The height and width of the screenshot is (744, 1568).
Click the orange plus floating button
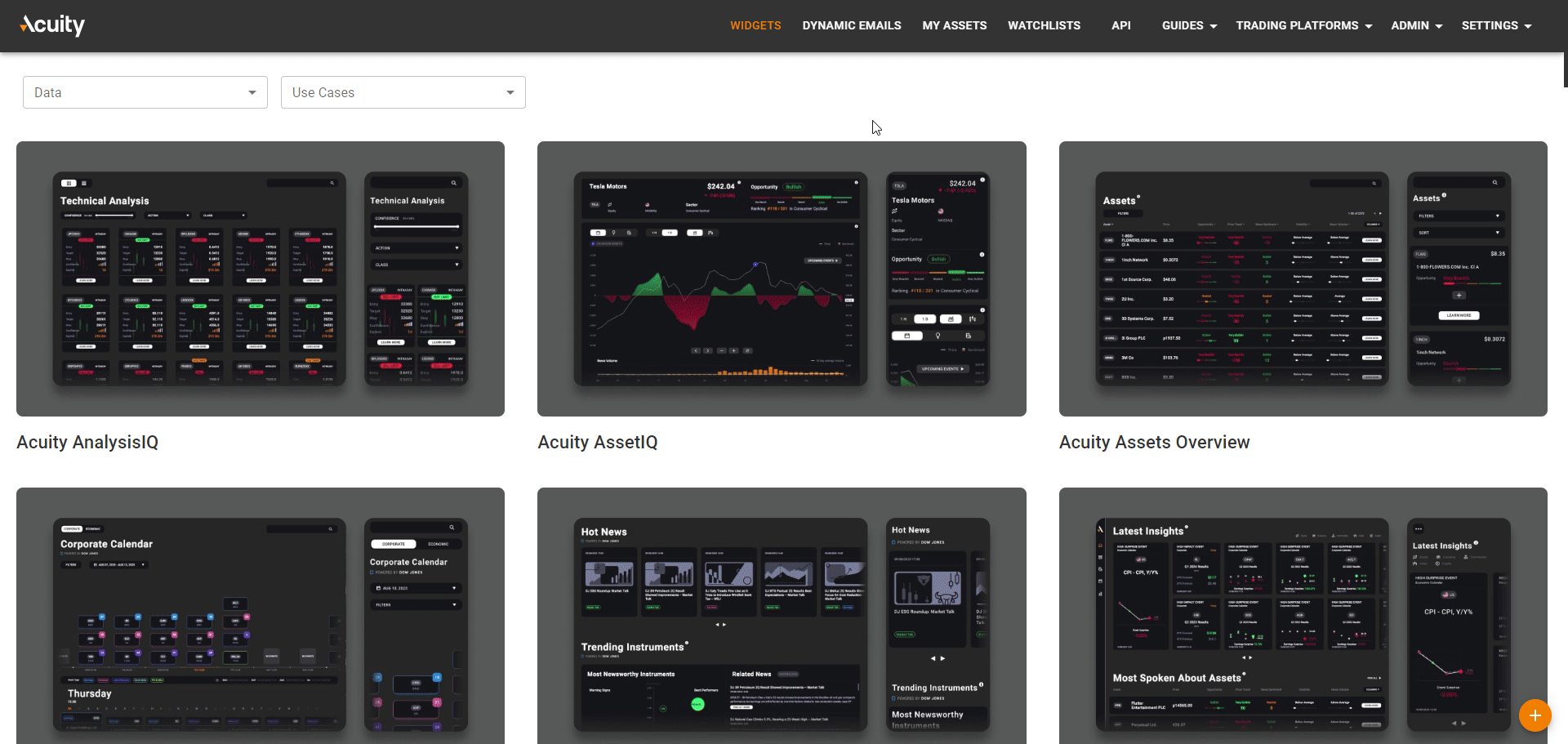(x=1535, y=715)
